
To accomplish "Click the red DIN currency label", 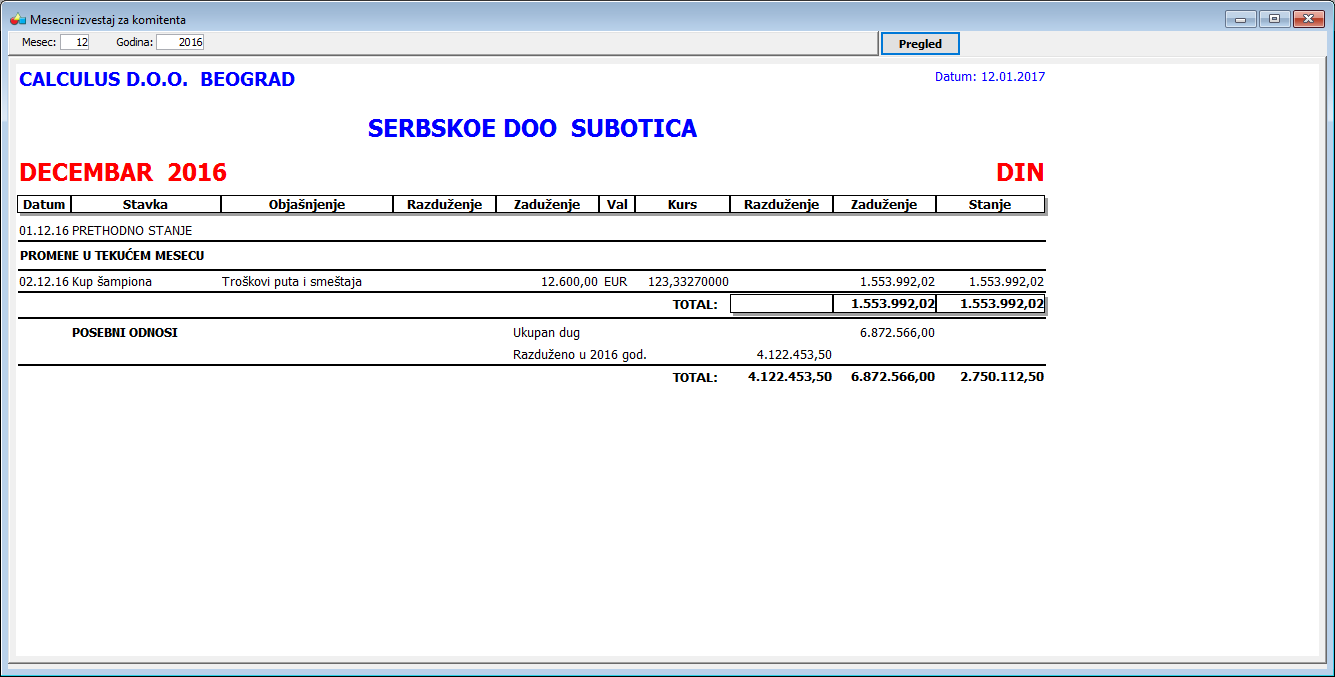I will tap(1020, 173).
